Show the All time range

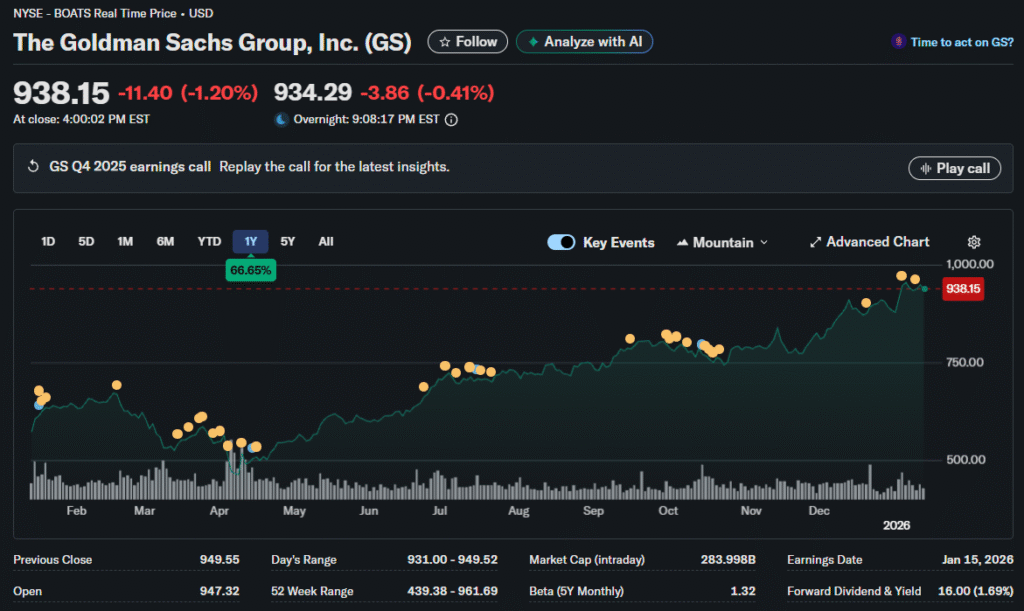[x=326, y=241]
